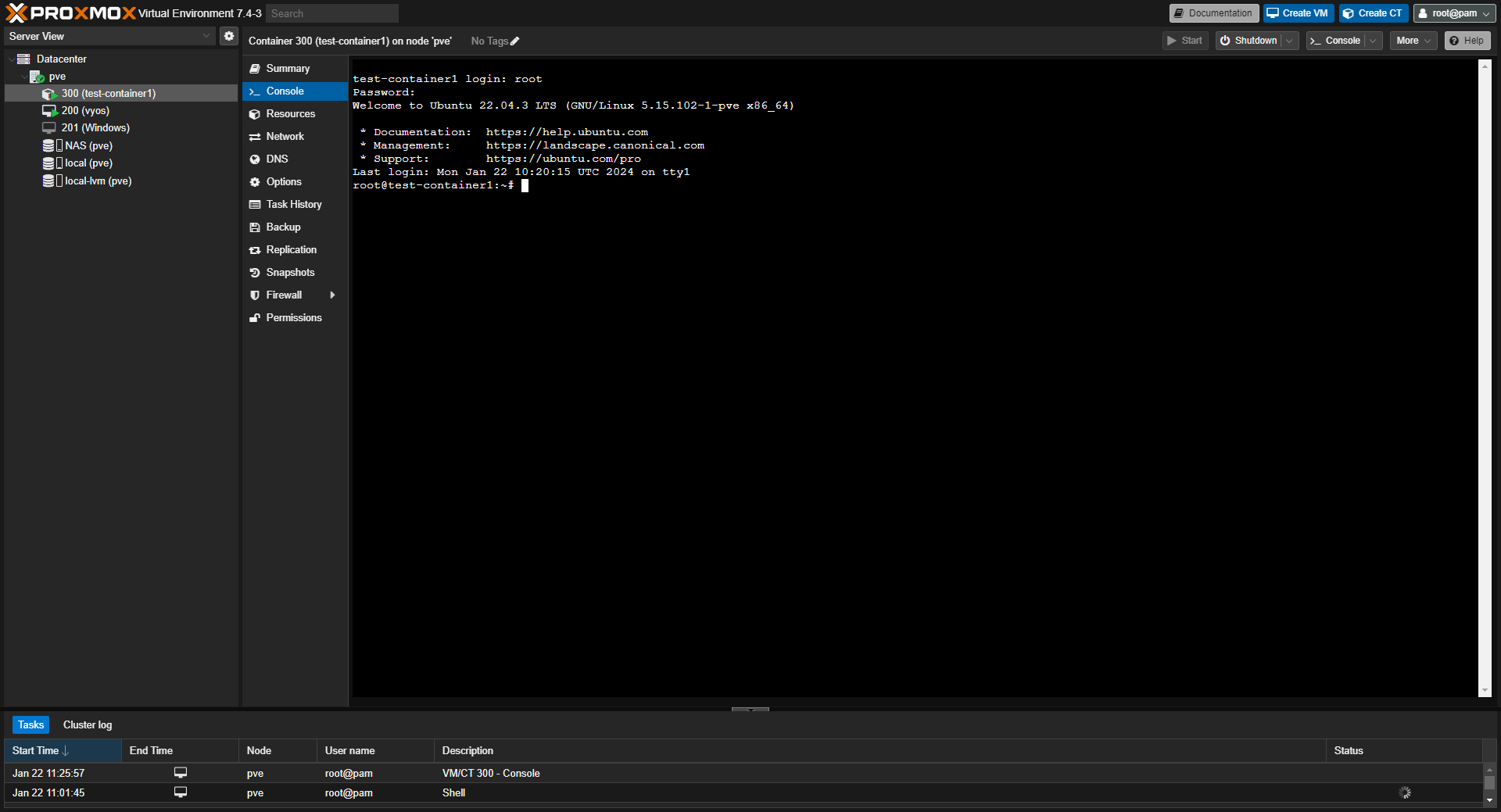This screenshot has width=1501, height=812.
Task: Click the Shutdown button
Action: coord(1249,41)
